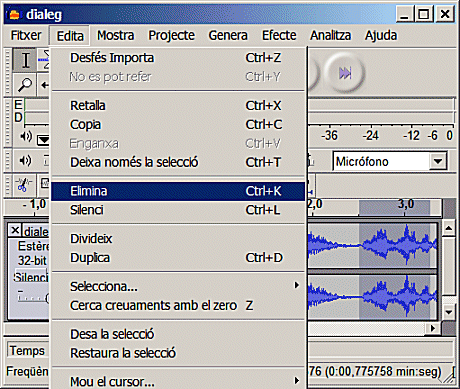Close the dialeg track with X

15,230
